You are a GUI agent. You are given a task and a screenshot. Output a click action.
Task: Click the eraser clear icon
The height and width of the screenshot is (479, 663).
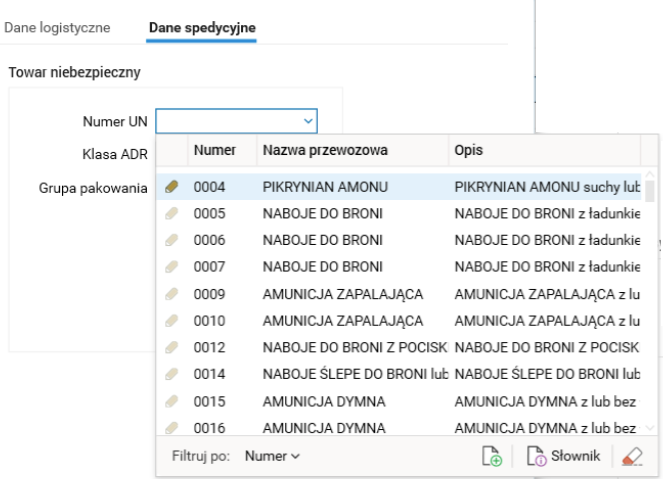pos(632,456)
